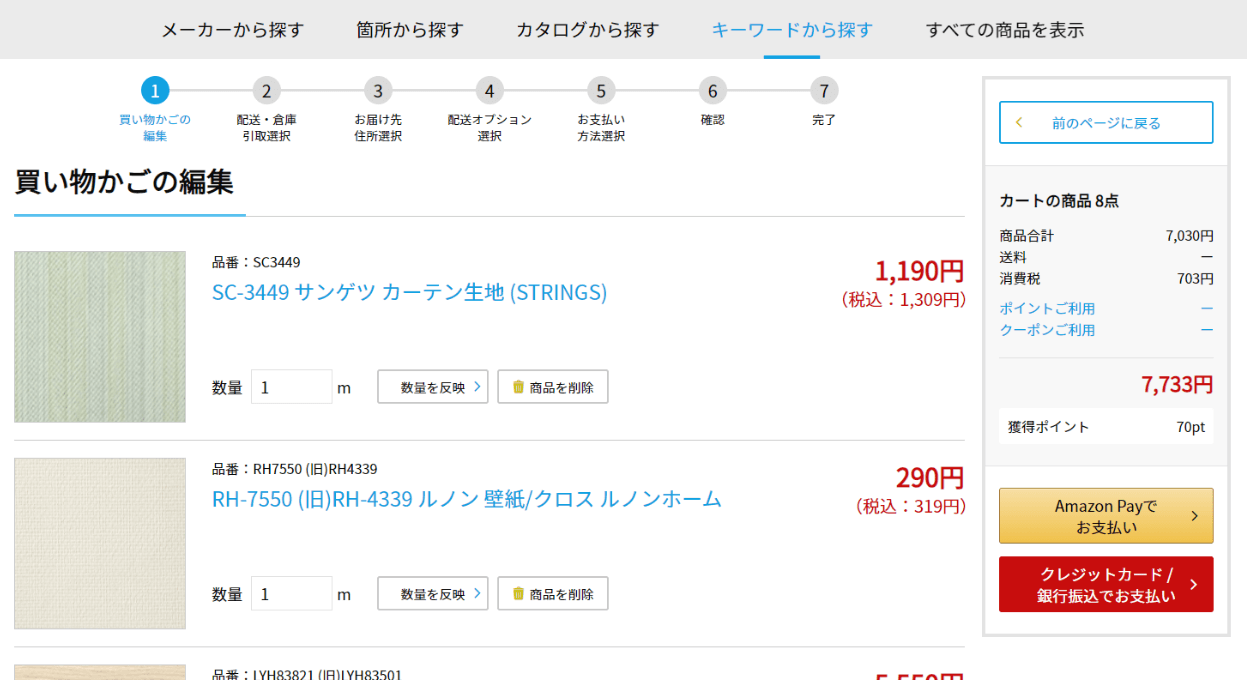
Task: Click quantity field for SC-3449 curtain fabric
Action: (291, 387)
